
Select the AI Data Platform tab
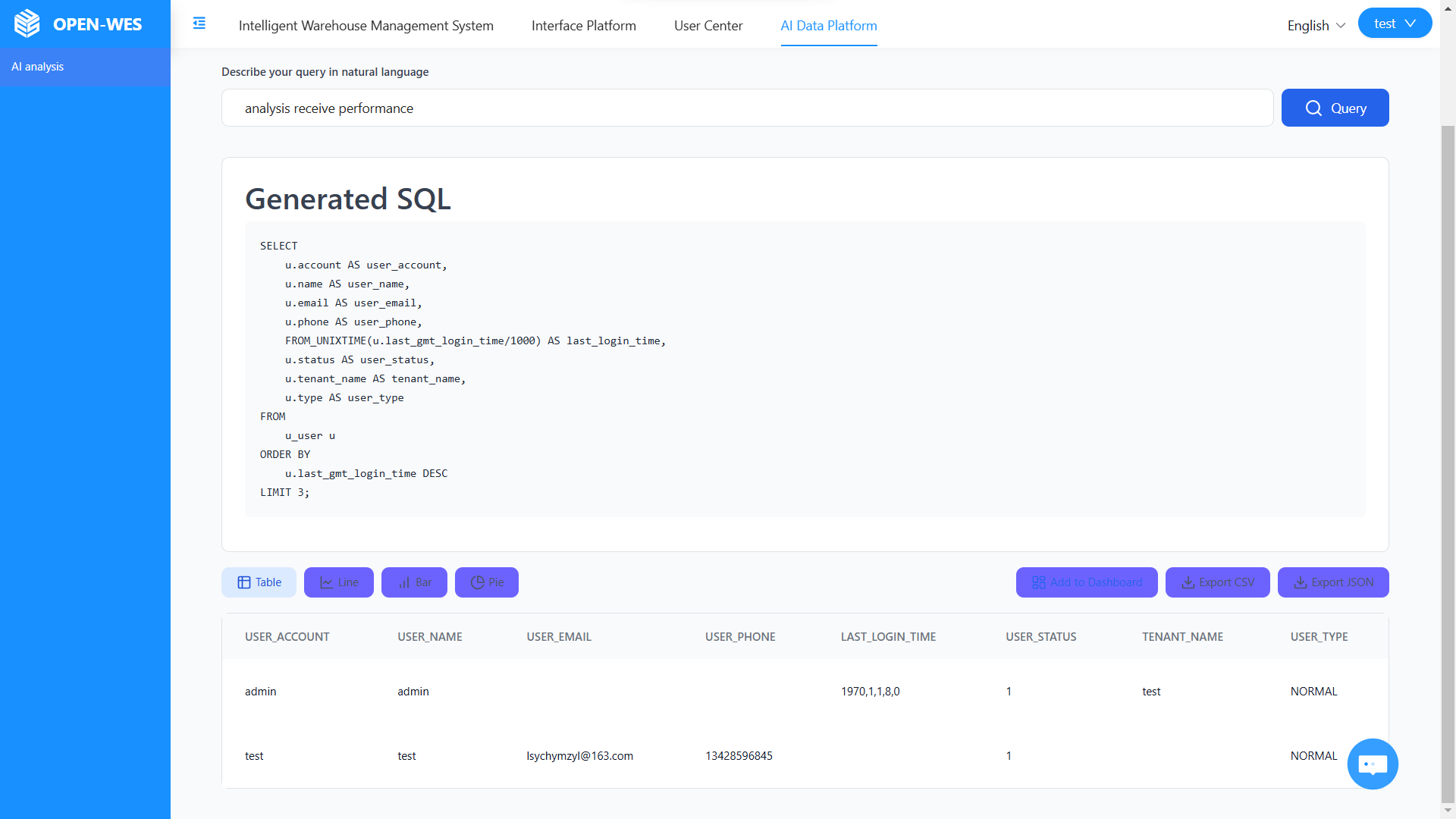[x=829, y=25]
